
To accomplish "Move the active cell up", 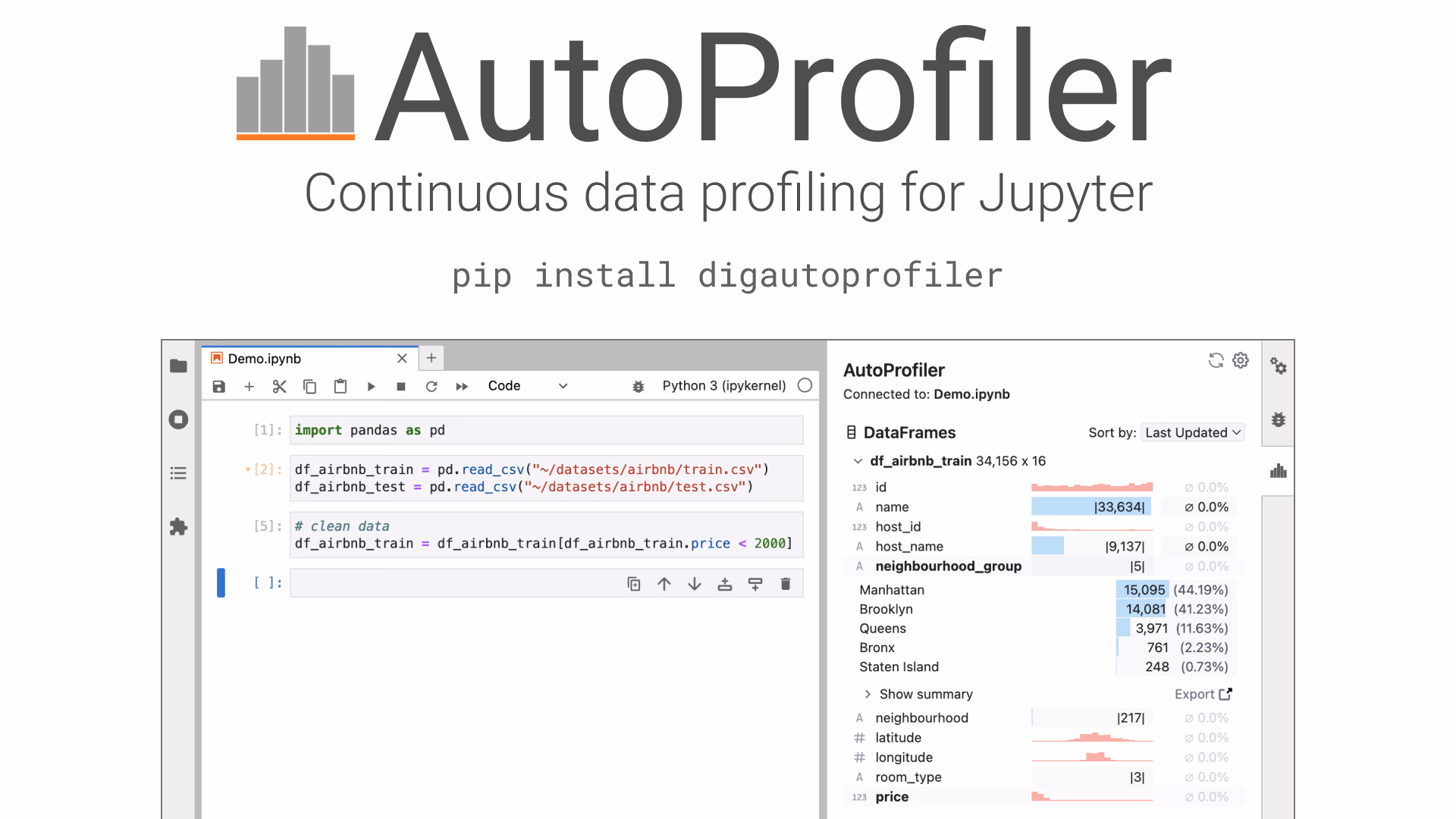I will click(x=664, y=583).
